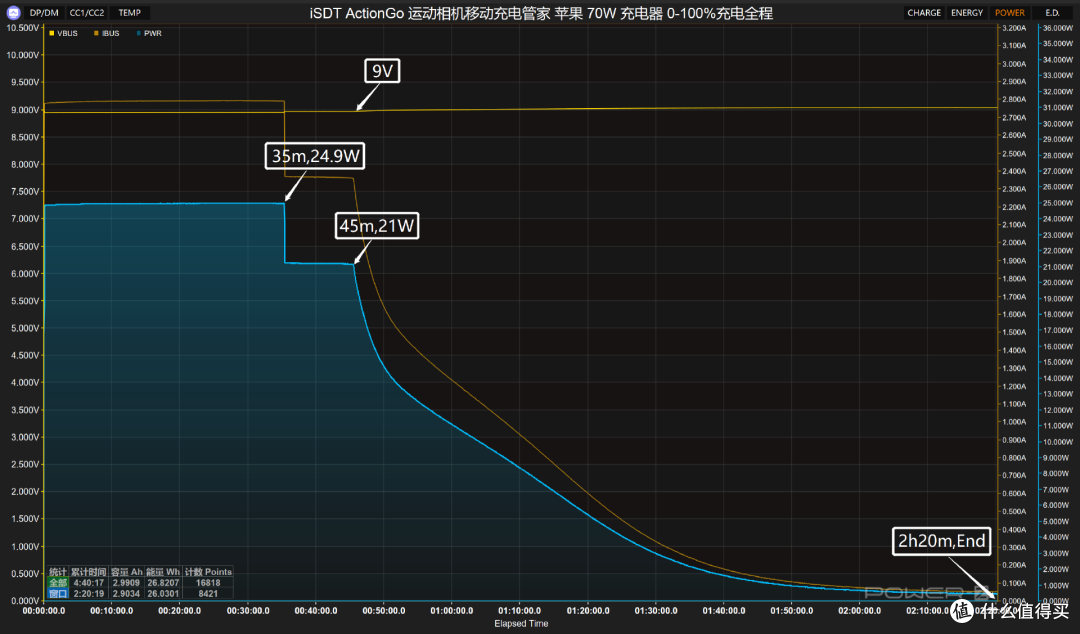
Task: Click the 9.000V voltage axis label
Action: 23,110
